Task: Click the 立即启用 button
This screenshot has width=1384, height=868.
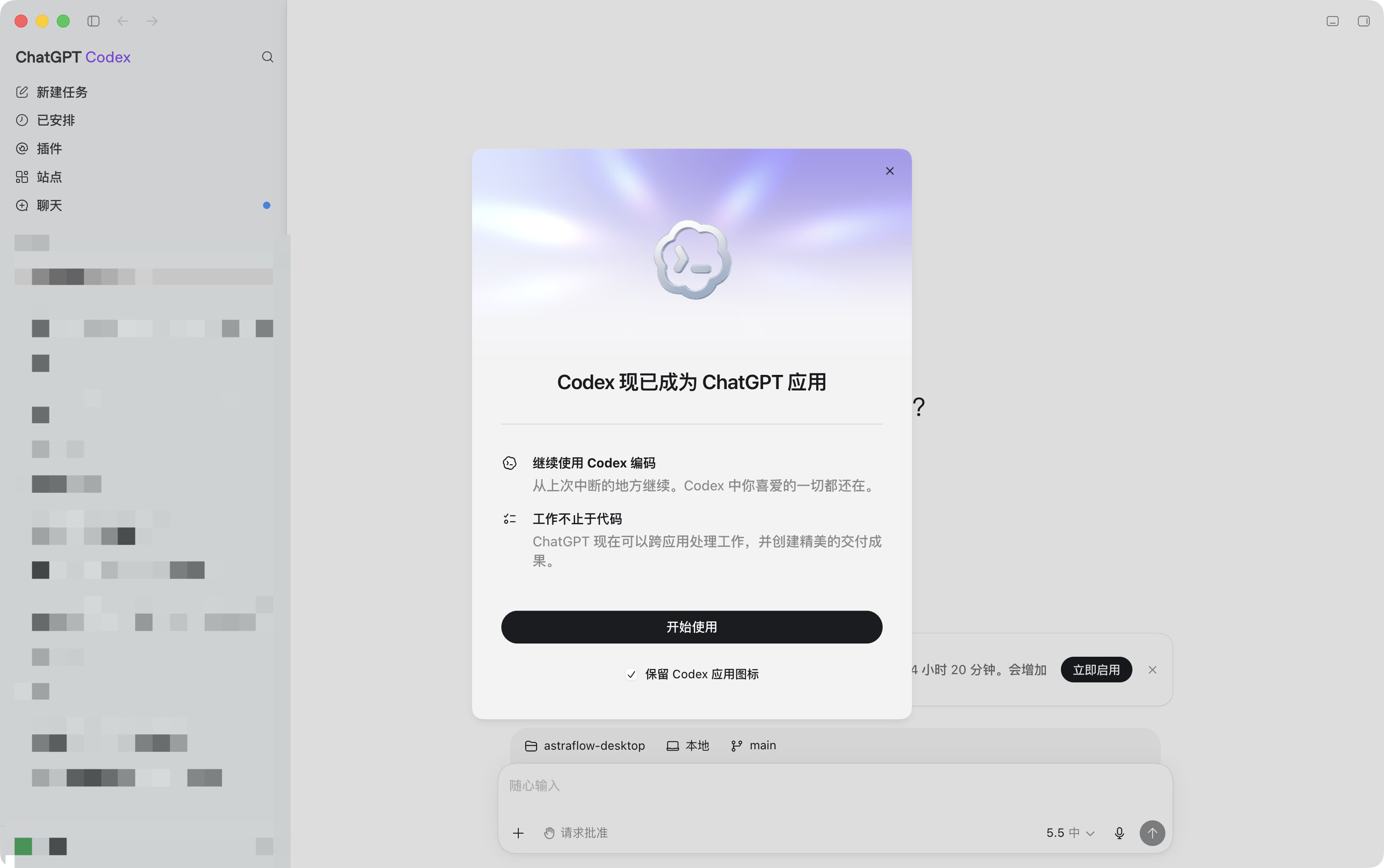Action: pos(1096,670)
